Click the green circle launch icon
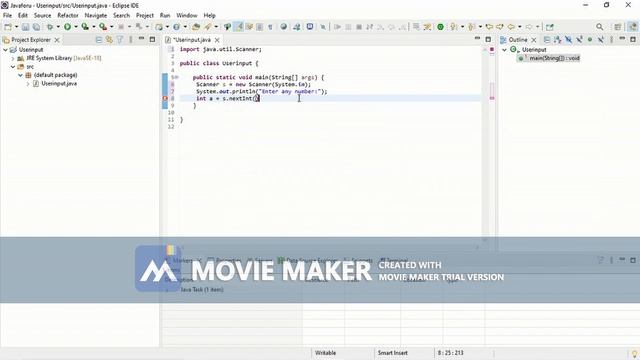Screen dimensions: 640x360 pyautogui.click(x=440, y=27)
